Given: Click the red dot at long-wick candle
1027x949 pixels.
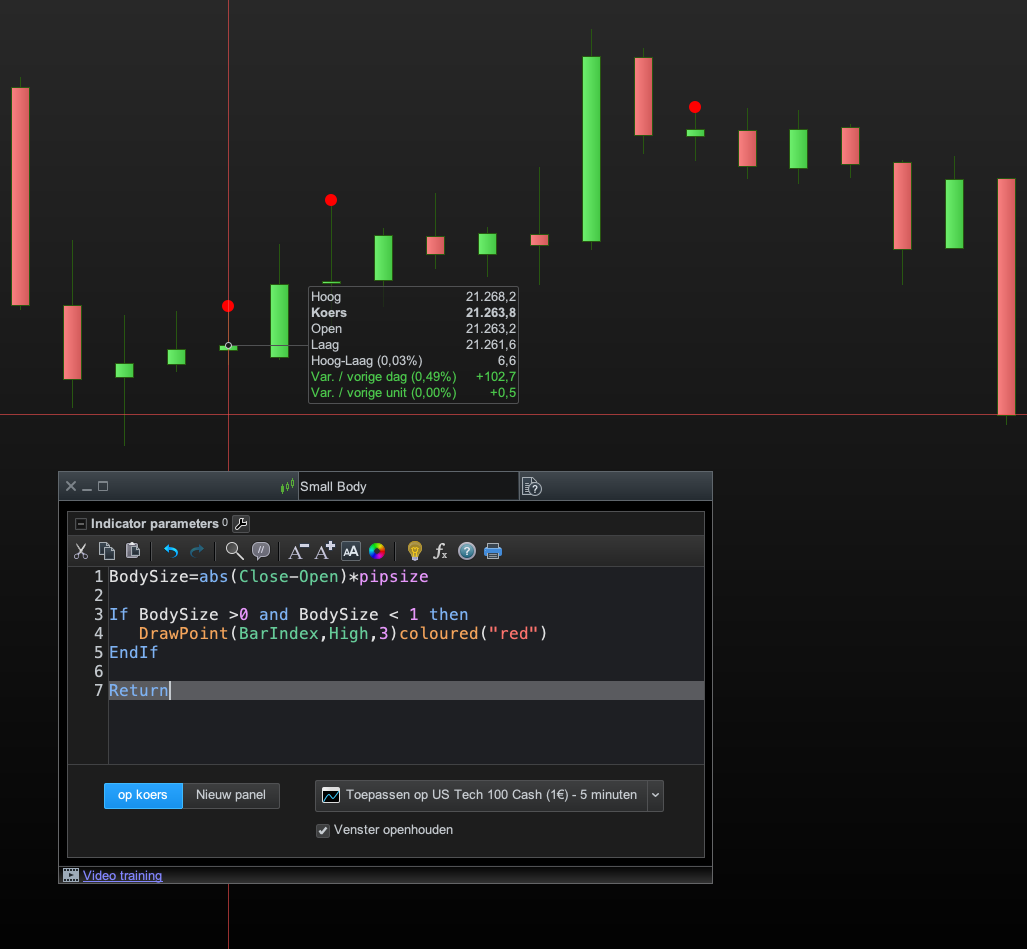Looking at the screenshot, I should (x=331, y=200).
